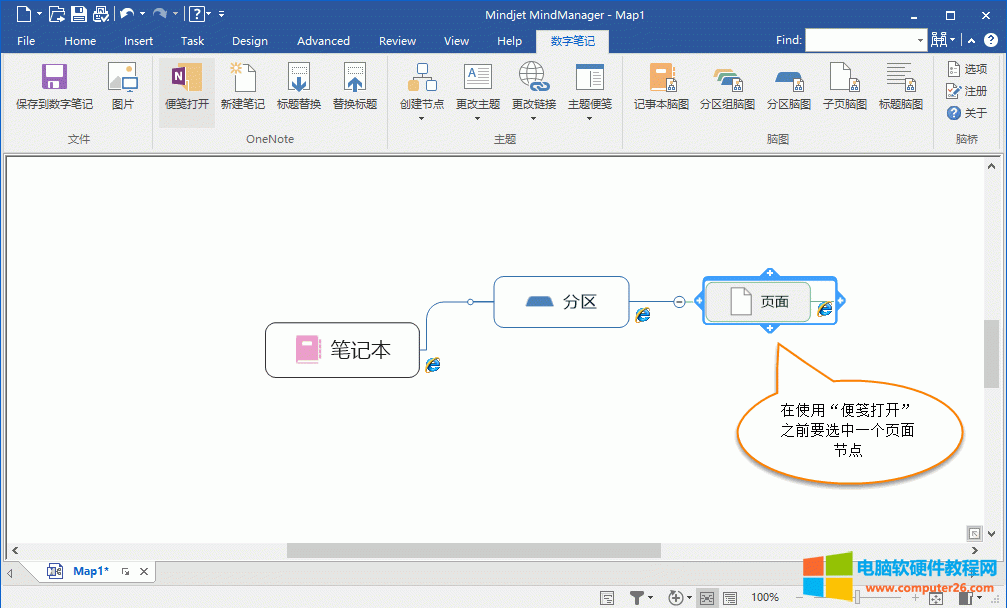The image size is (1007, 608).
Task: Select the 分区组脑图 tool
Action: [x=727, y=90]
